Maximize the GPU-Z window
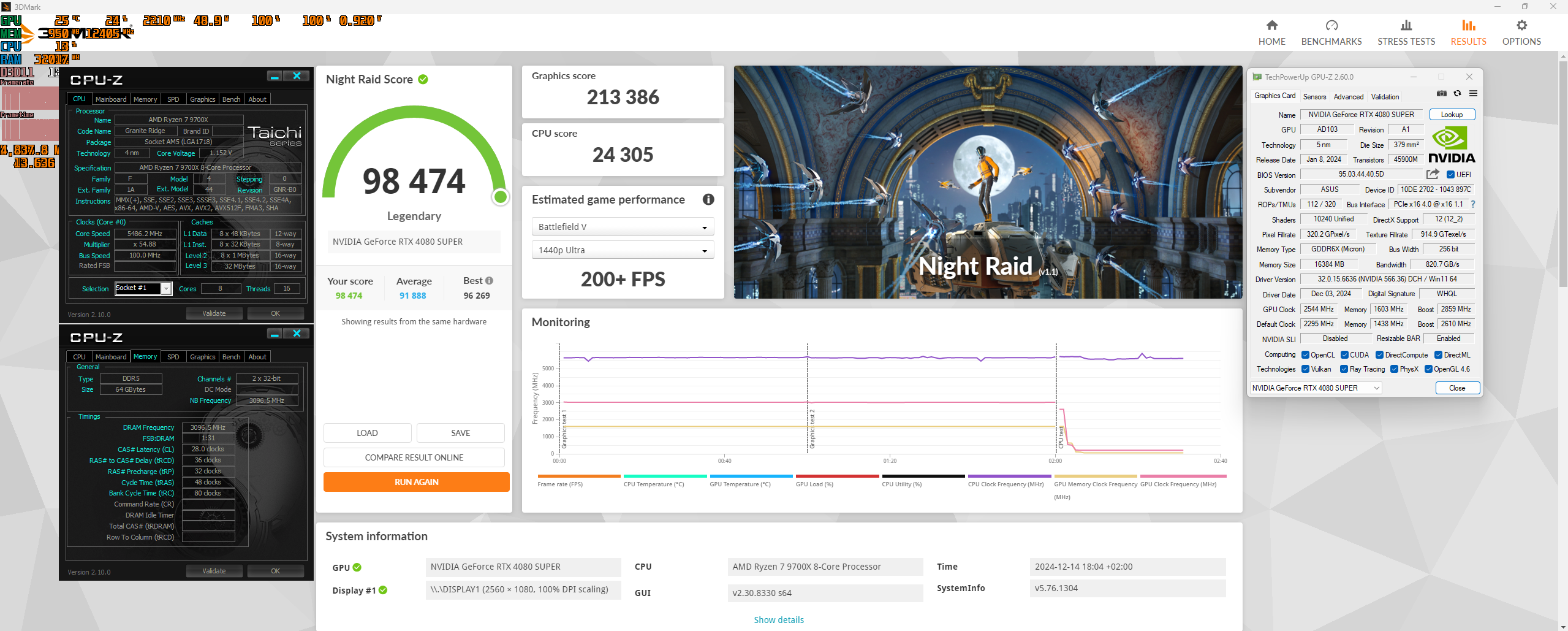1568x631 pixels. click(1441, 77)
